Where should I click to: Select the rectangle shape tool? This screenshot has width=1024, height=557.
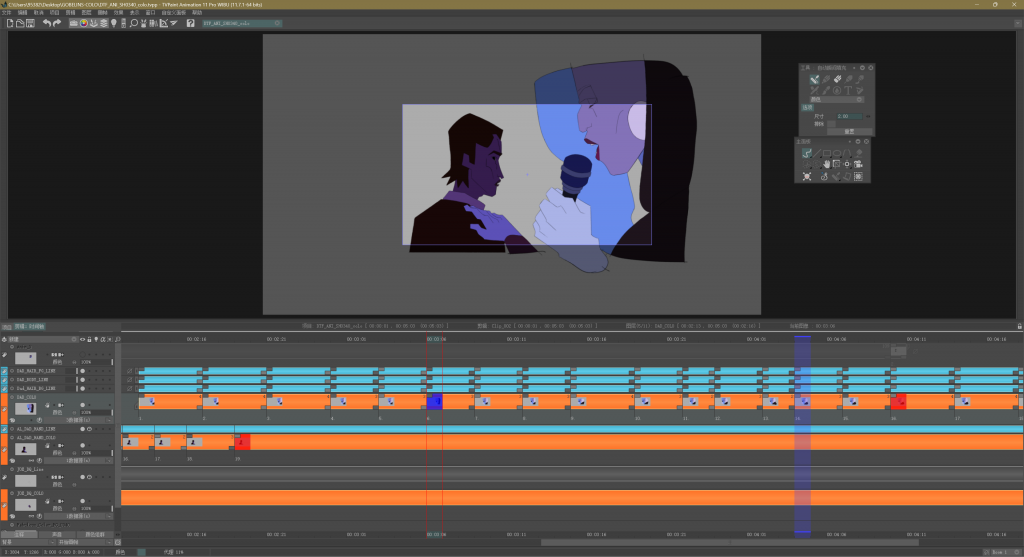pos(826,153)
